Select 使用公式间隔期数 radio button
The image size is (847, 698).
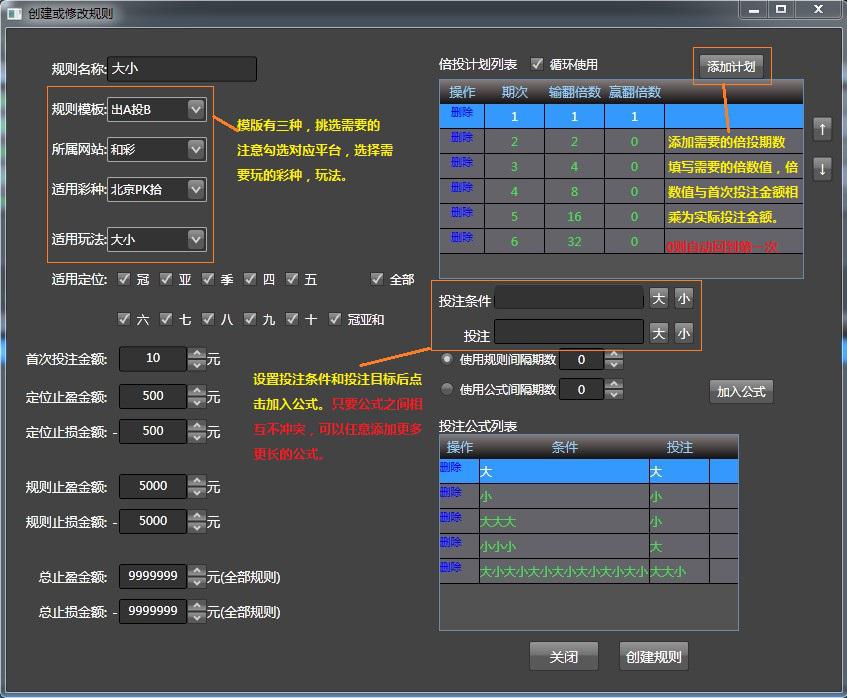pos(447,389)
